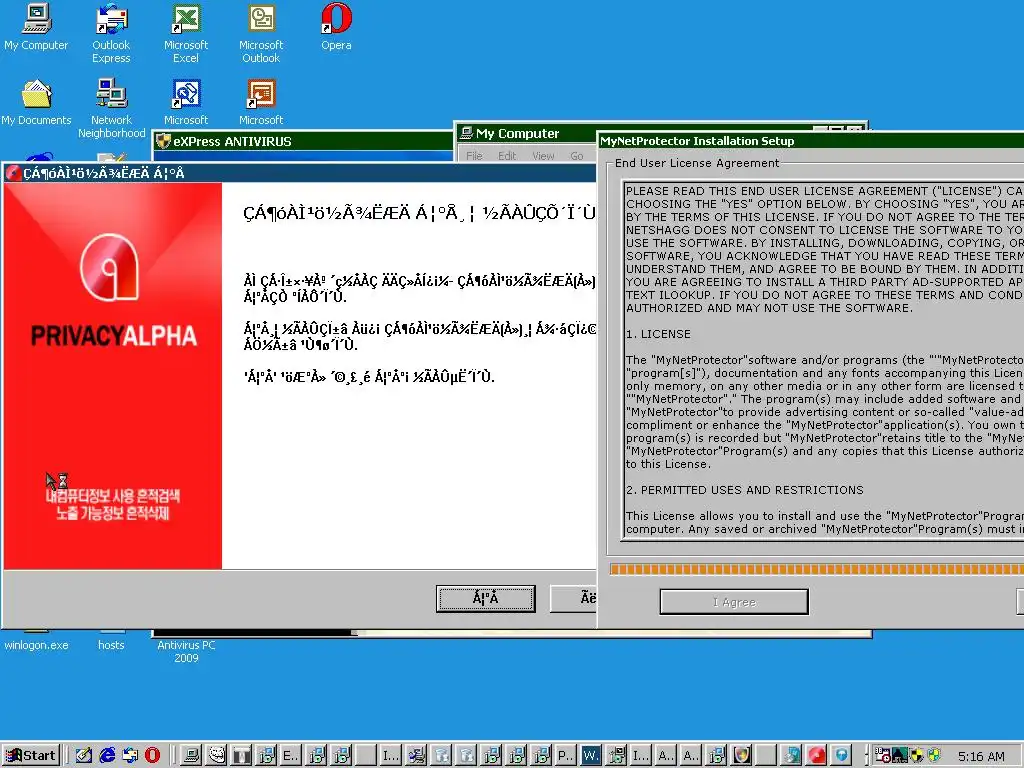Click Show Desktop quick launch icon
Screen dimensions: 1024x768
(84, 756)
